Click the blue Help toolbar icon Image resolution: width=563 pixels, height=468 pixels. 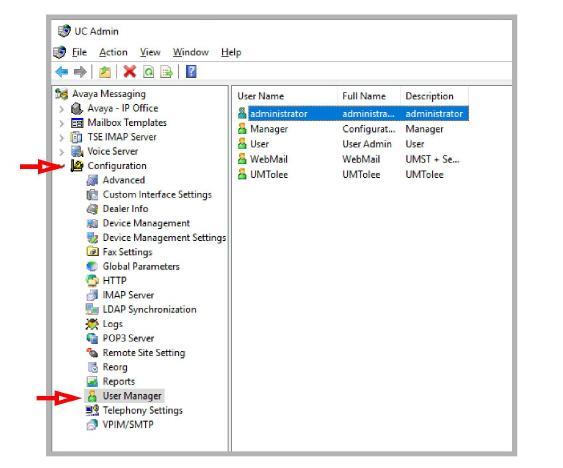[191, 71]
